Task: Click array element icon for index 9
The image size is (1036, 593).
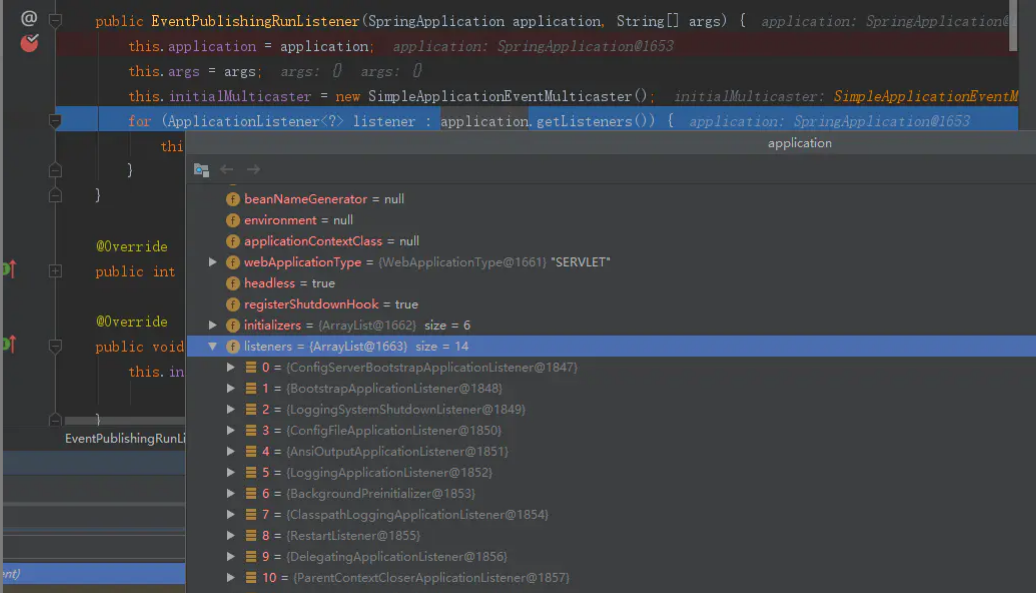Action: click(251, 557)
